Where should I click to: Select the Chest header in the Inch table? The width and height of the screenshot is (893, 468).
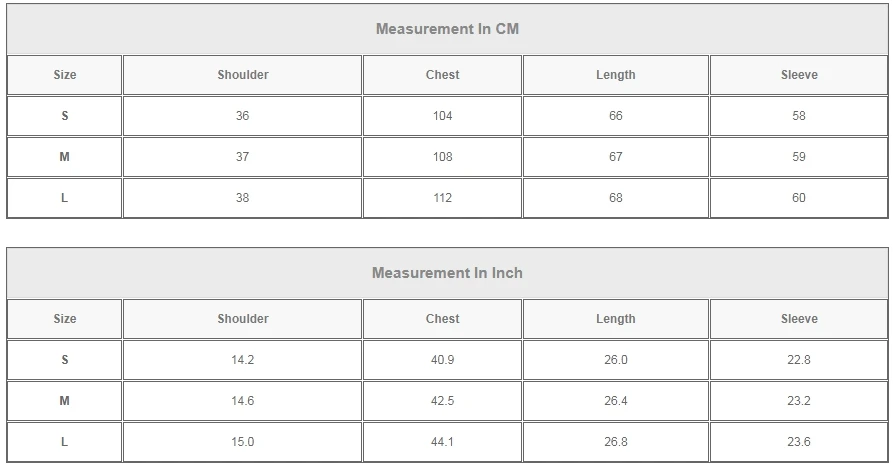442,319
